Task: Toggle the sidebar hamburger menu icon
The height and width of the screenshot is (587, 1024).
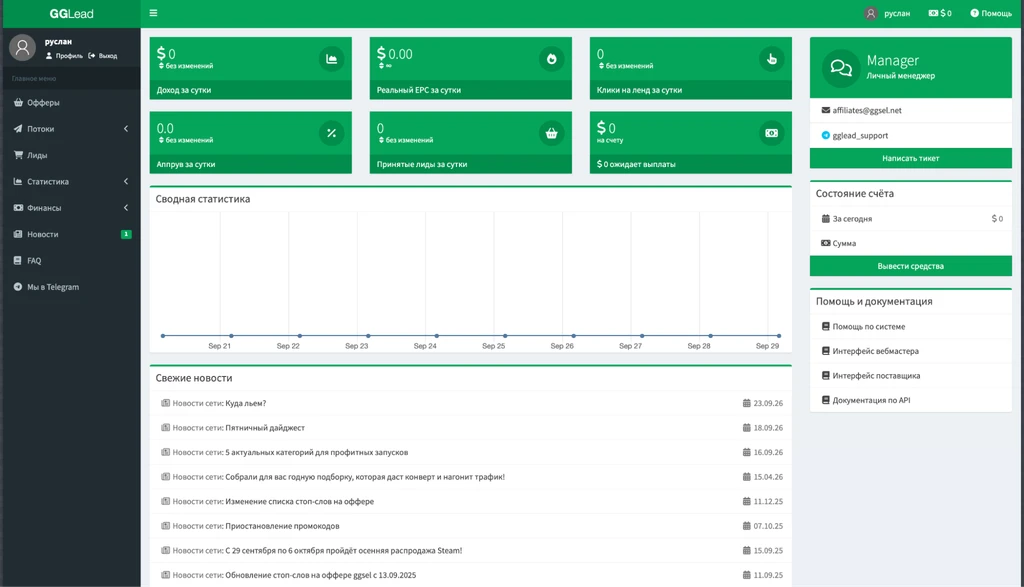Action: pos(153,13)
